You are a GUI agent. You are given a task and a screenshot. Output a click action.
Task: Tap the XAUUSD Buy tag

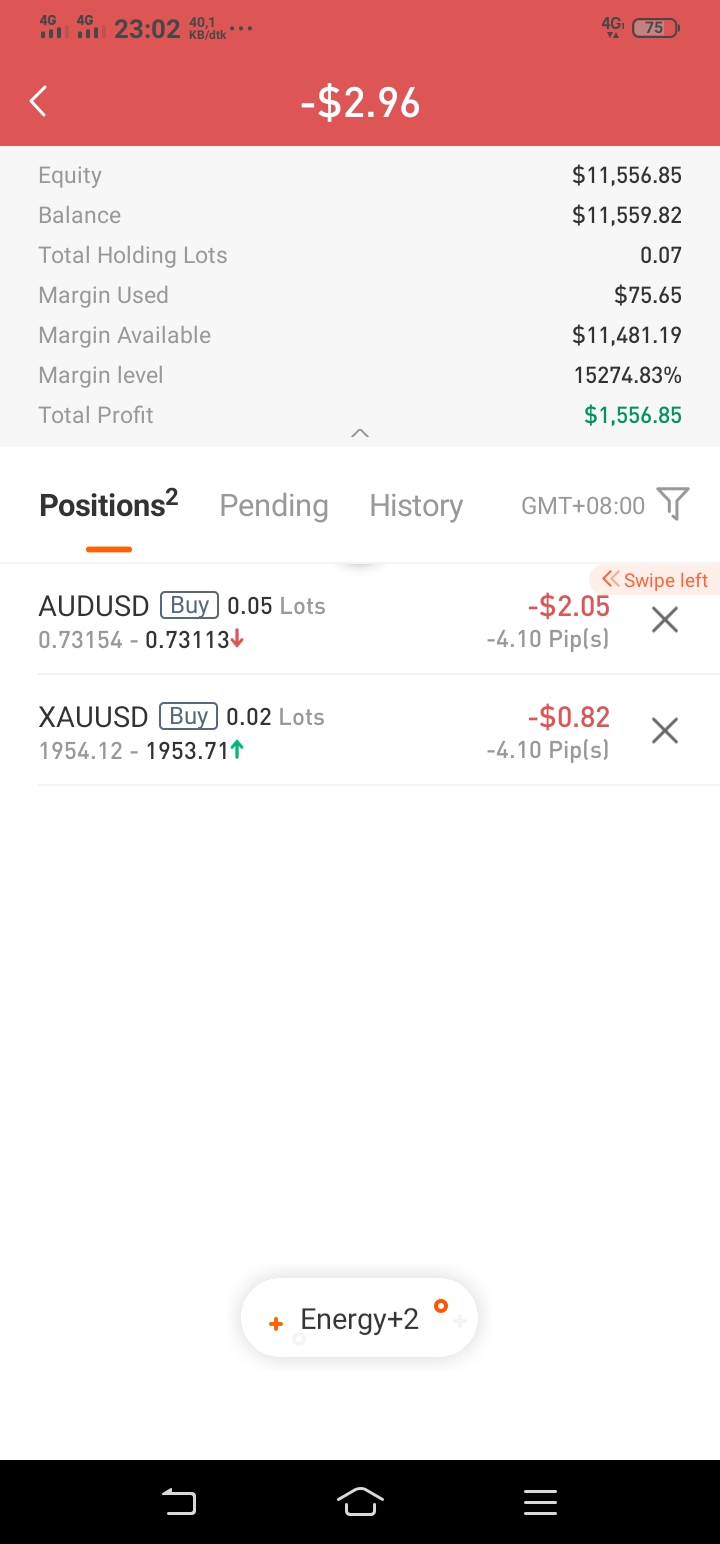point(188,716)
